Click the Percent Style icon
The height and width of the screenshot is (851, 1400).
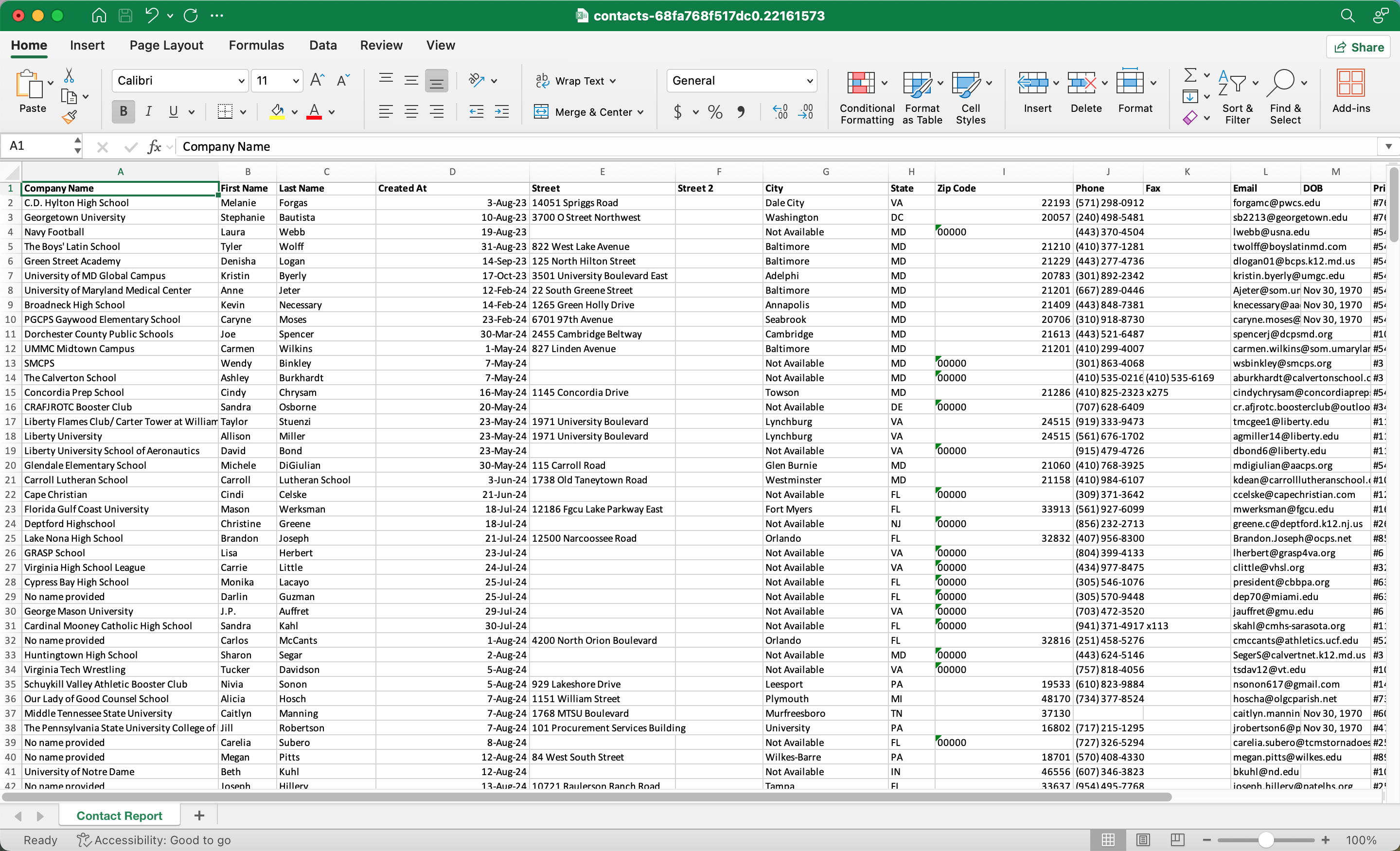click(x=715, y=112)
